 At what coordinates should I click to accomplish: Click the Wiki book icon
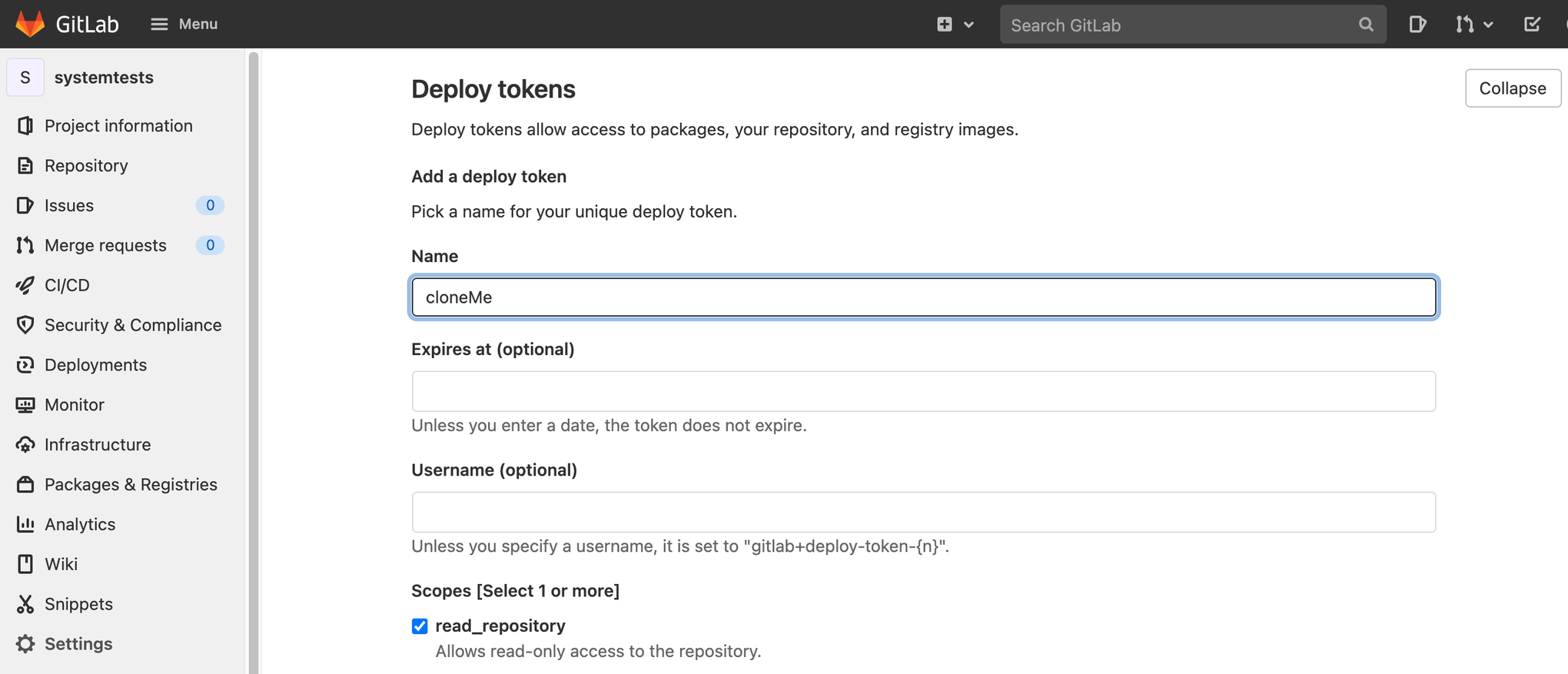pos(25,564)
